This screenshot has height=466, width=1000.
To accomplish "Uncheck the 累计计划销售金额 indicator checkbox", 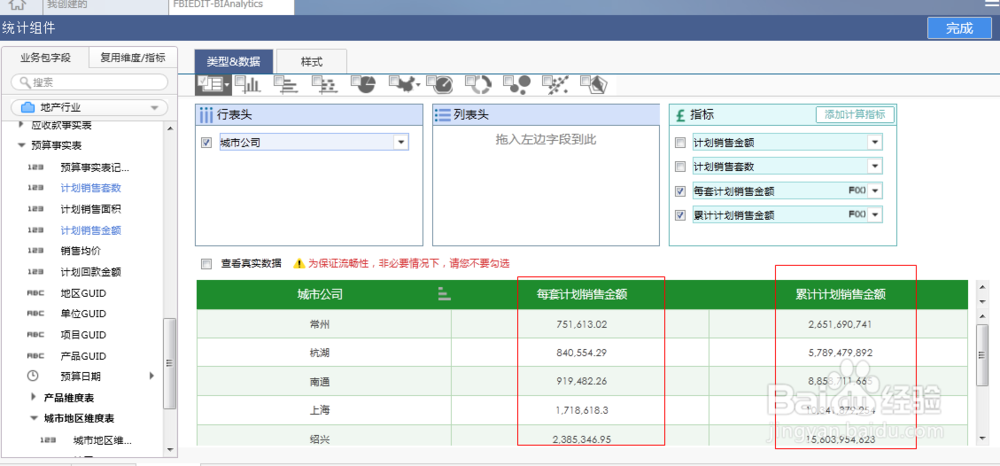I will pyautogui.click(x=680, y=215).
